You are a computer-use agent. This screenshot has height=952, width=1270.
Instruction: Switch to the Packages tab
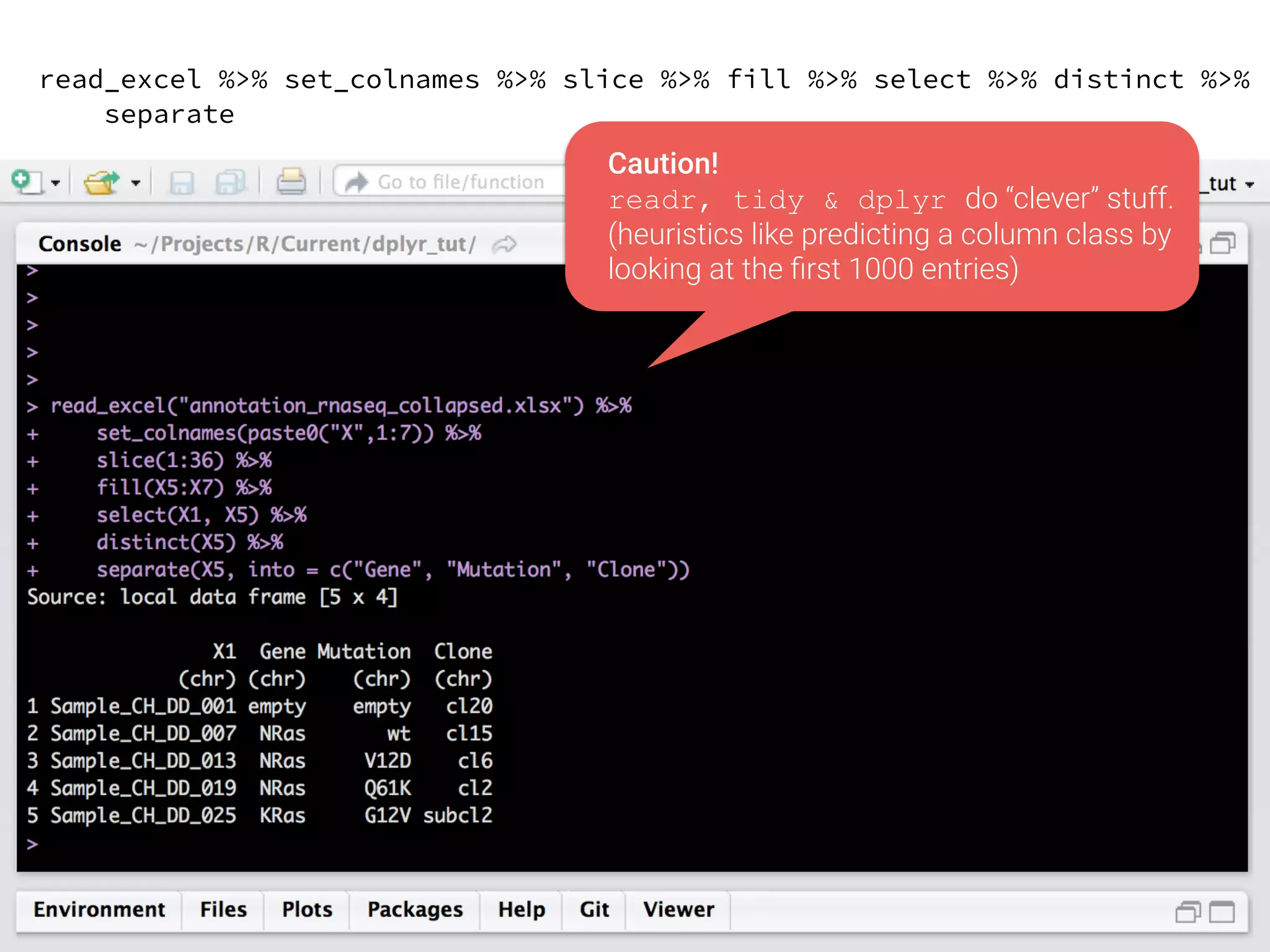tap(415, 910)
